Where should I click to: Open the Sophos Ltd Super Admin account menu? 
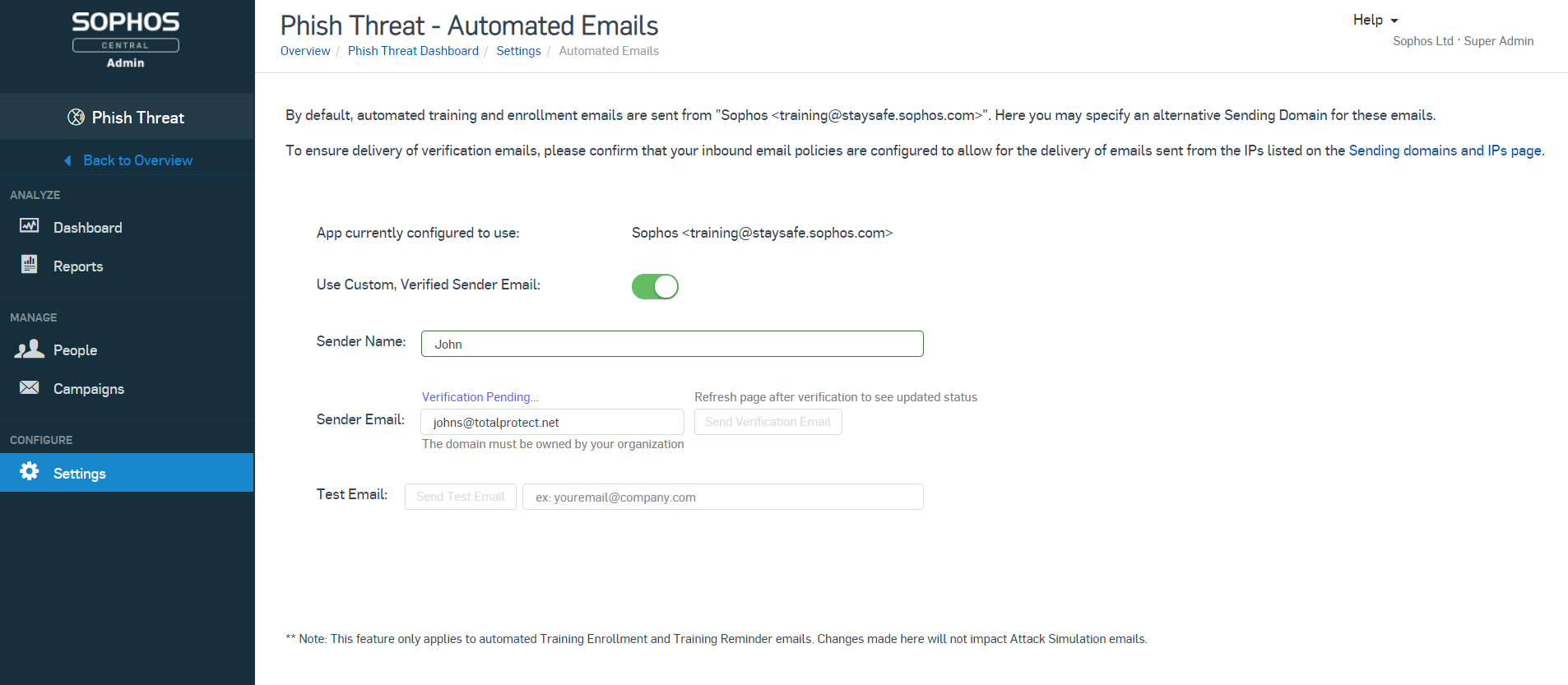pyautogui.click(x=1463, y=41)
